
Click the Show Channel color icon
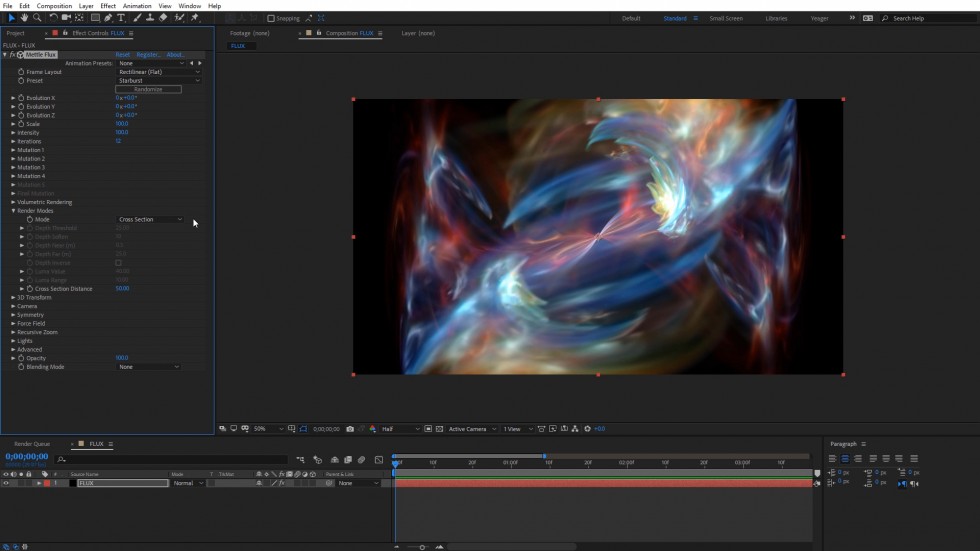[x=372, y=429]
